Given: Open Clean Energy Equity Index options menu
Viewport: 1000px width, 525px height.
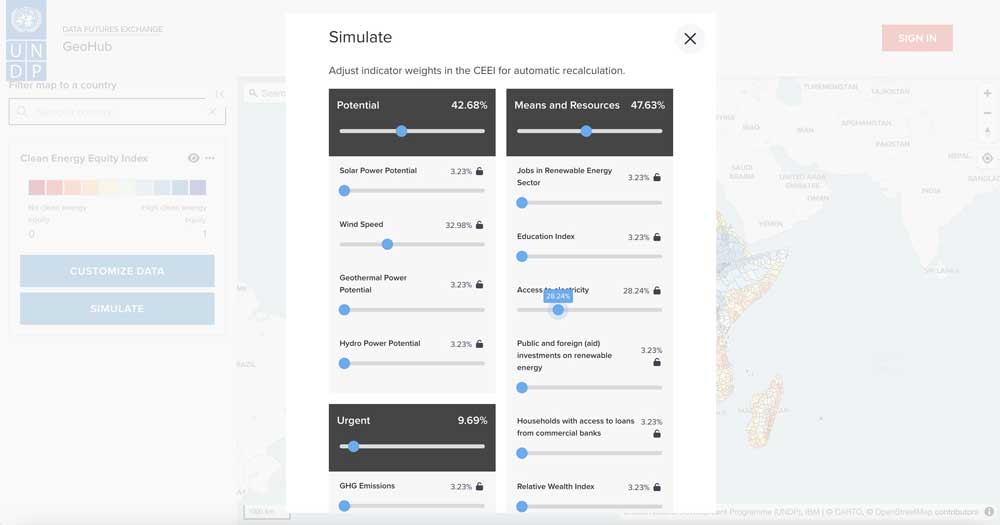Looking at the screenshot, I should pos(210,158).
